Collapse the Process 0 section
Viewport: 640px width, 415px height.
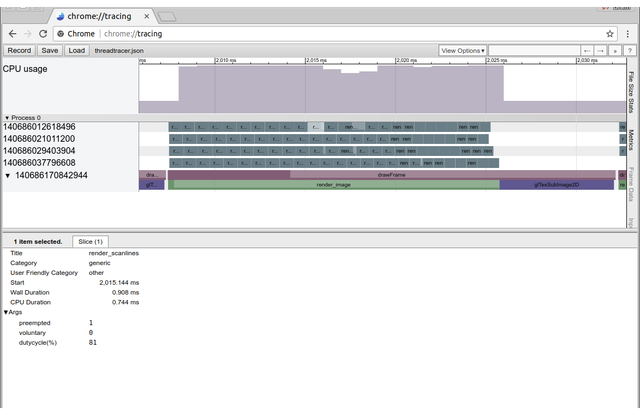pos(7,118)
